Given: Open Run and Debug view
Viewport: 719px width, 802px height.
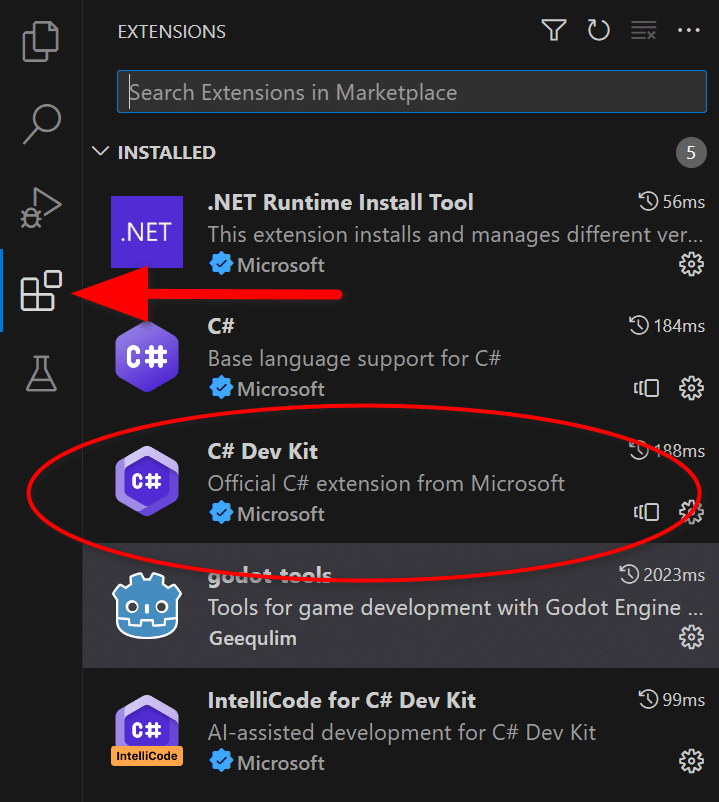Looking at the screenshot, I should pyautogui.click(x=41, y=207).
